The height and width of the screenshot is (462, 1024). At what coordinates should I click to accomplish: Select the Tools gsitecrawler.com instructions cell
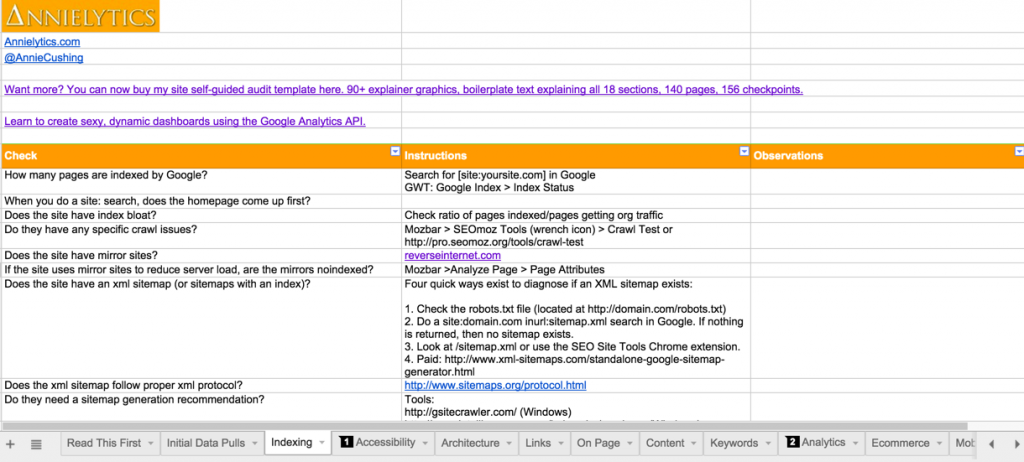click(576, 406)
